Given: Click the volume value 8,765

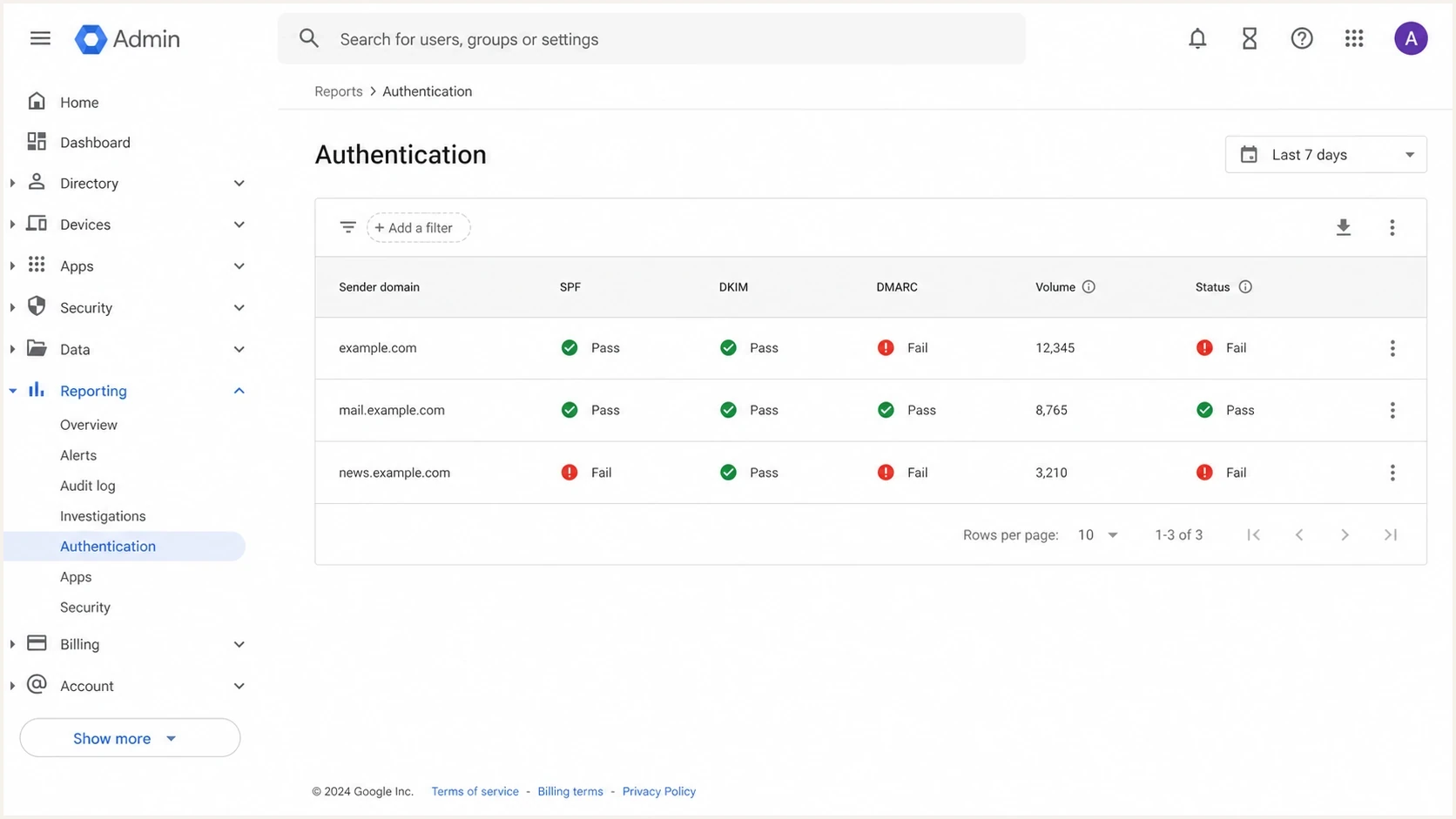Looking at the screenshot, I should pyautogui.click(x=1051, y=410).
